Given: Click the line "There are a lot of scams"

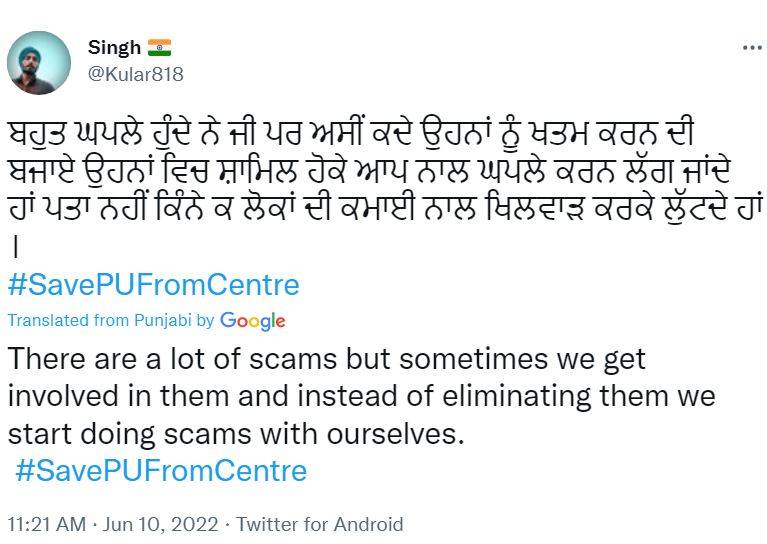Looking at the screenshot, I should pyautogui.click(x=326, y=359).
